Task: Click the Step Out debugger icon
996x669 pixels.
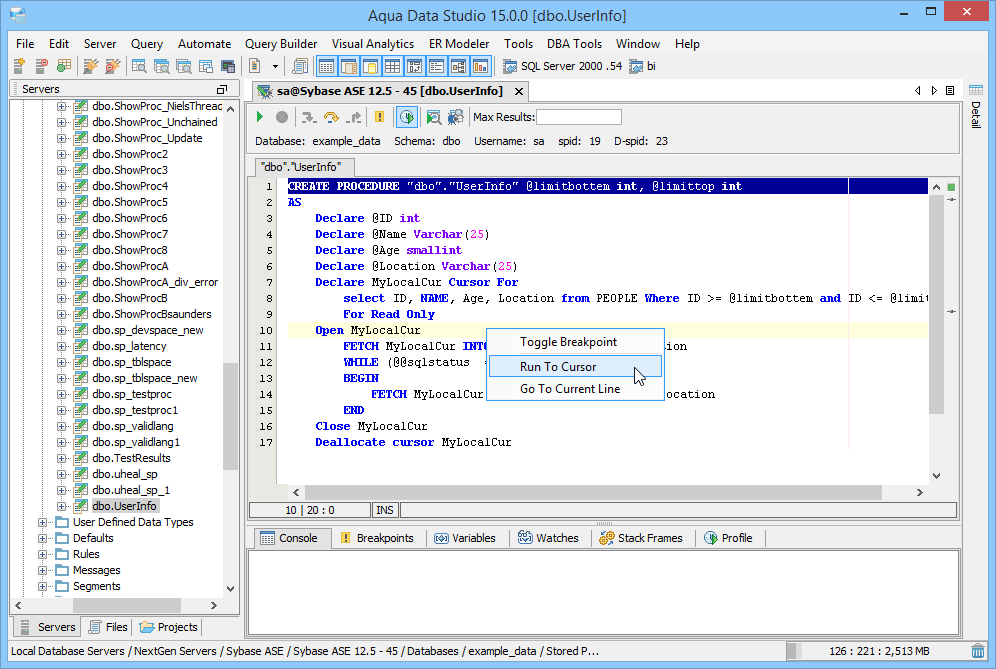Action: point(354,117)
